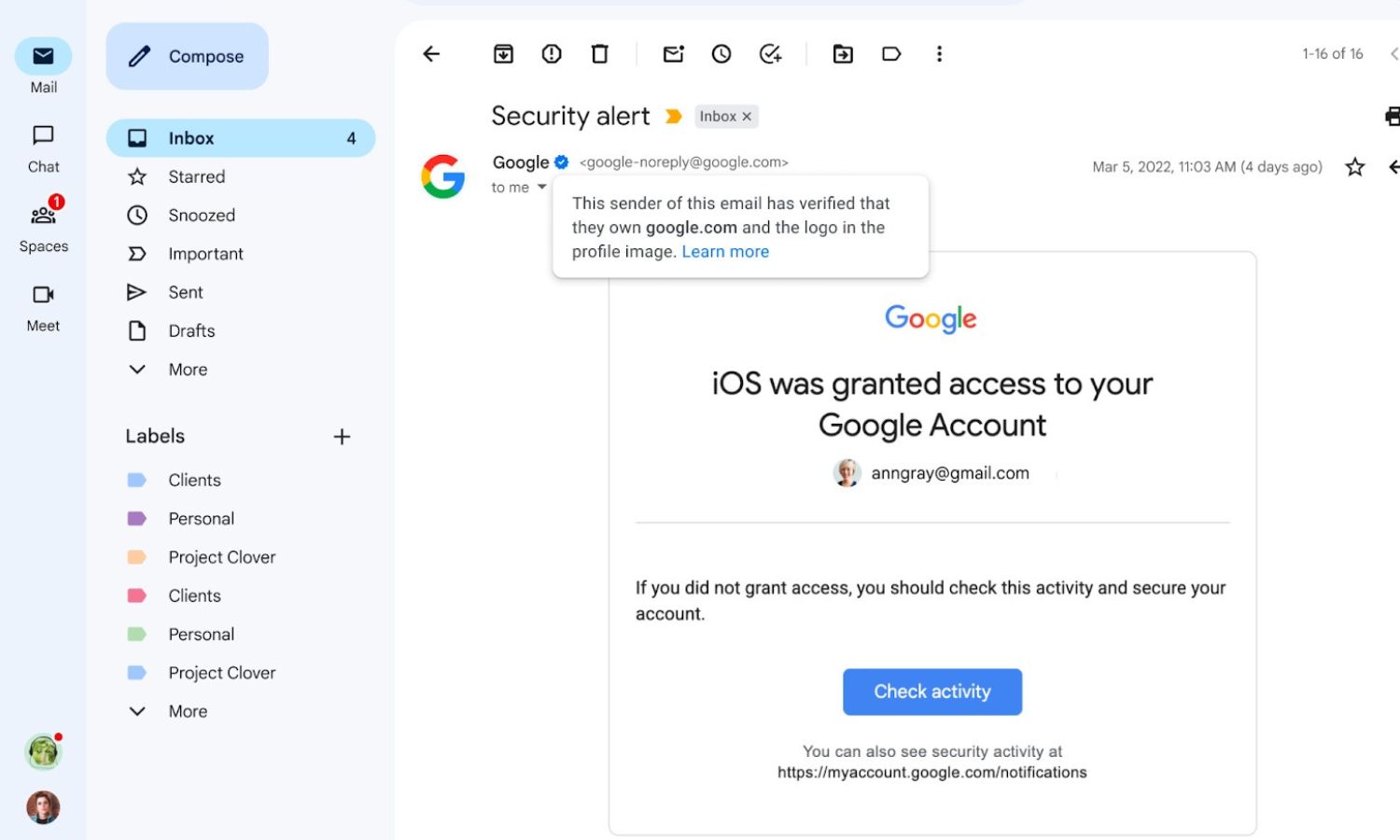Open Google Chat from the left rail
The image size is (1400, 840).
coord(42,136)
